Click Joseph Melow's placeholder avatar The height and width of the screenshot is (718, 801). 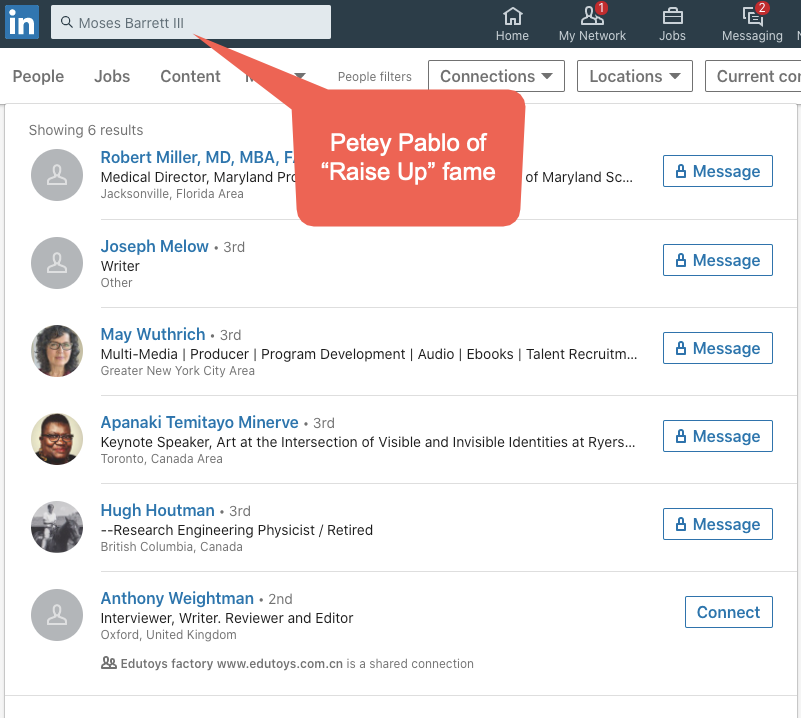click(57, 262)
